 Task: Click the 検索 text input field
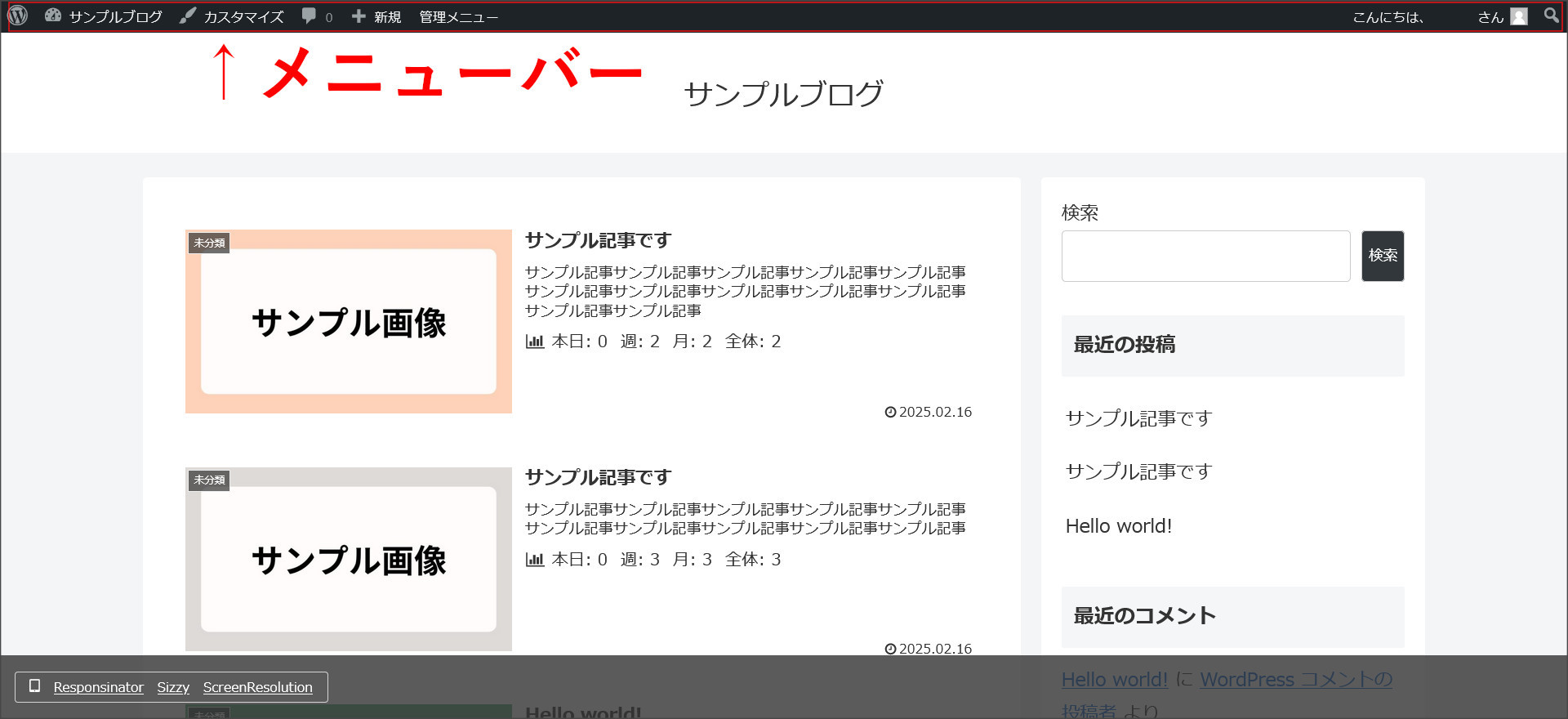point(1205,256)
